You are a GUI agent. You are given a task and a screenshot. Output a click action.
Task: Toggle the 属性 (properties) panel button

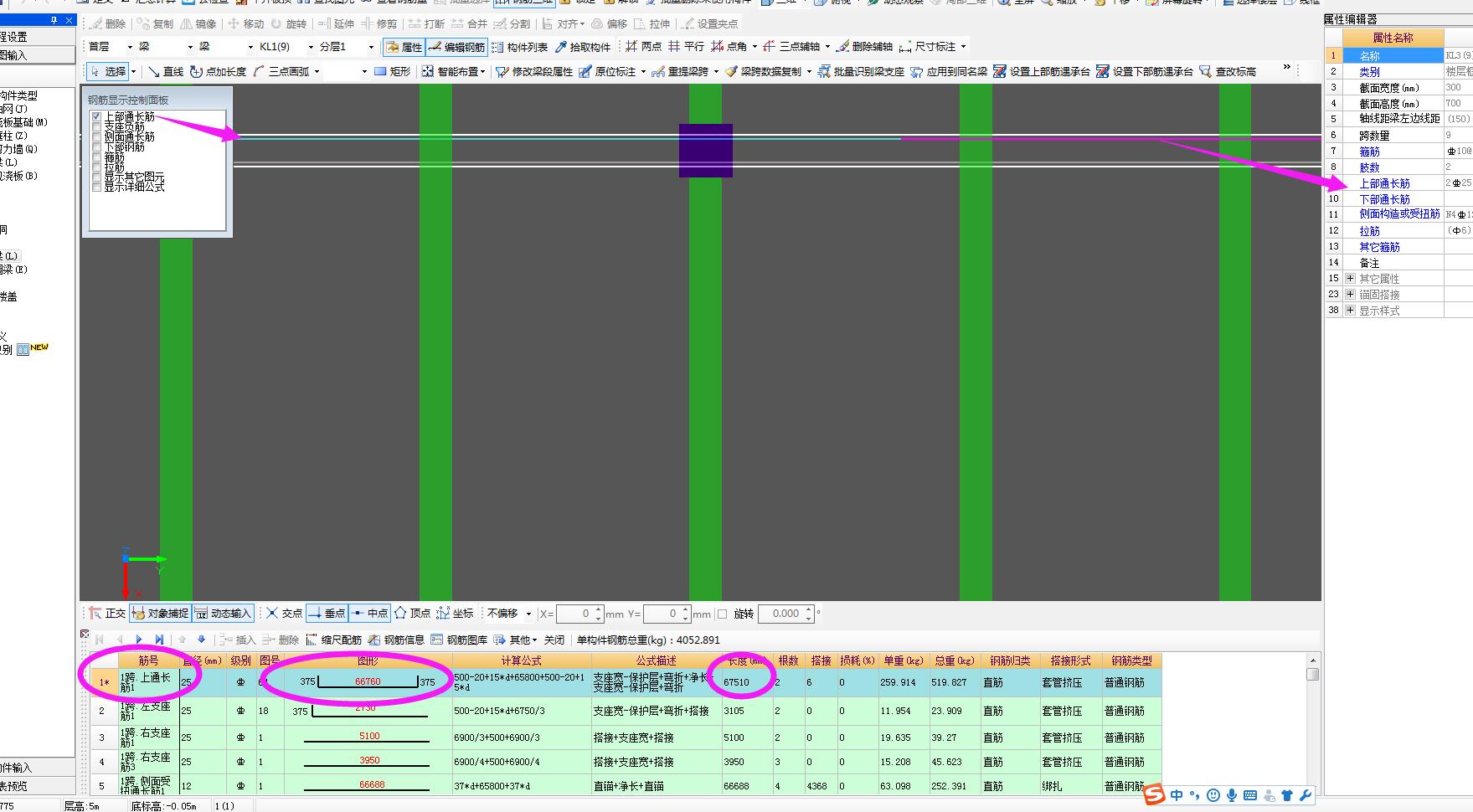(404, 47)
